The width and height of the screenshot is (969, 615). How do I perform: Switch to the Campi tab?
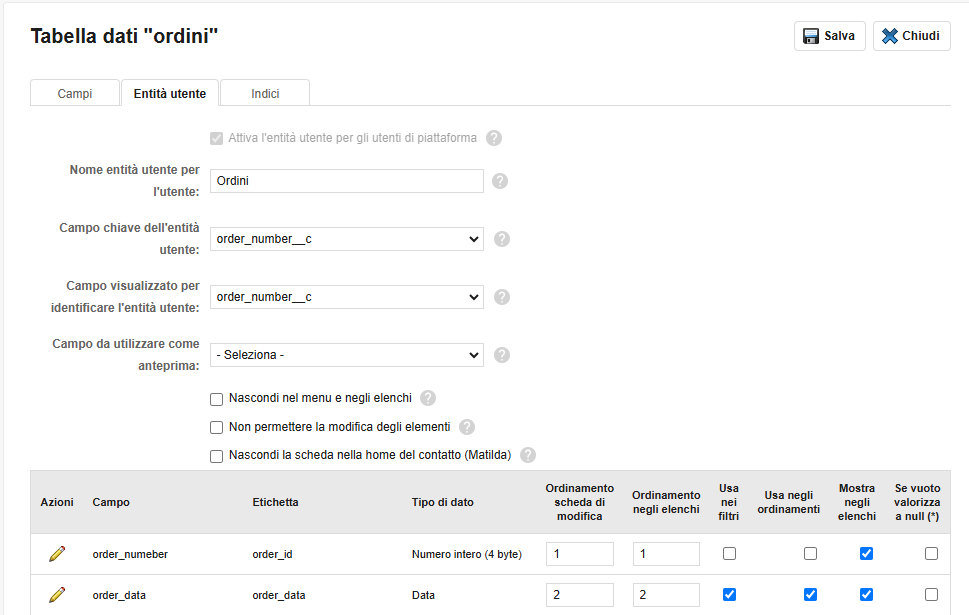(75, 93)
